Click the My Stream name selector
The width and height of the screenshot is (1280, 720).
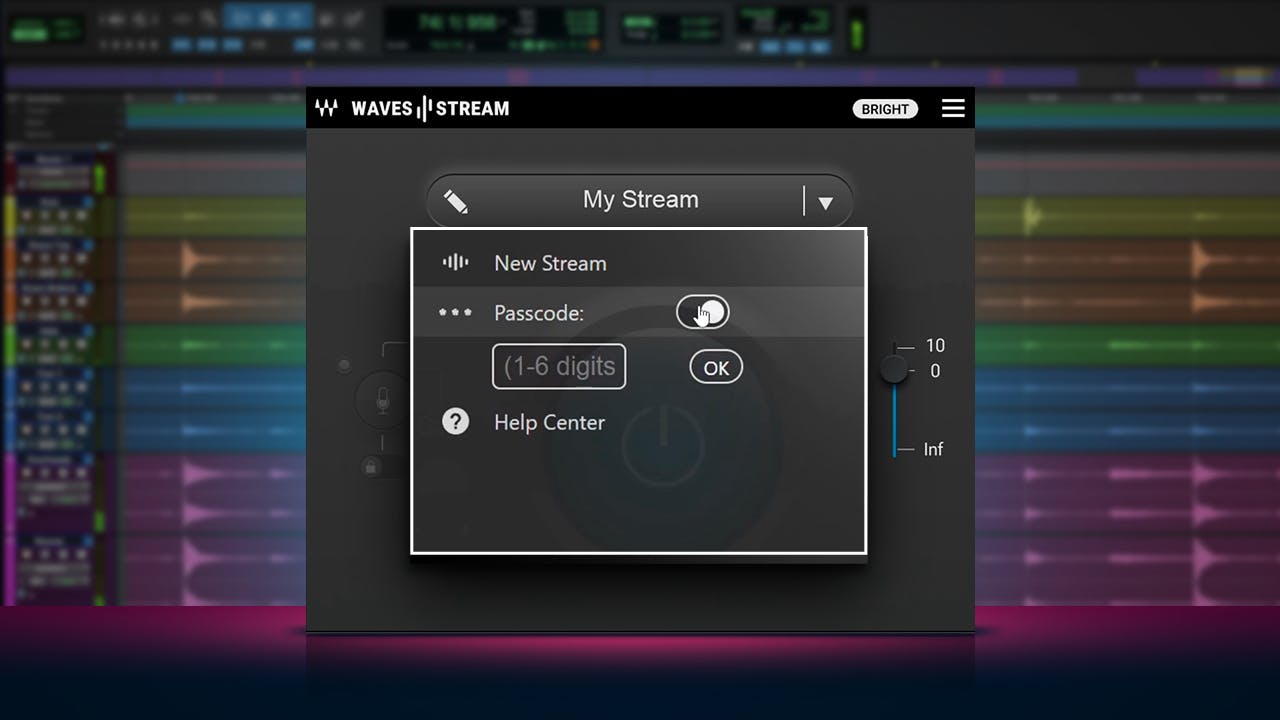(640, 200)
